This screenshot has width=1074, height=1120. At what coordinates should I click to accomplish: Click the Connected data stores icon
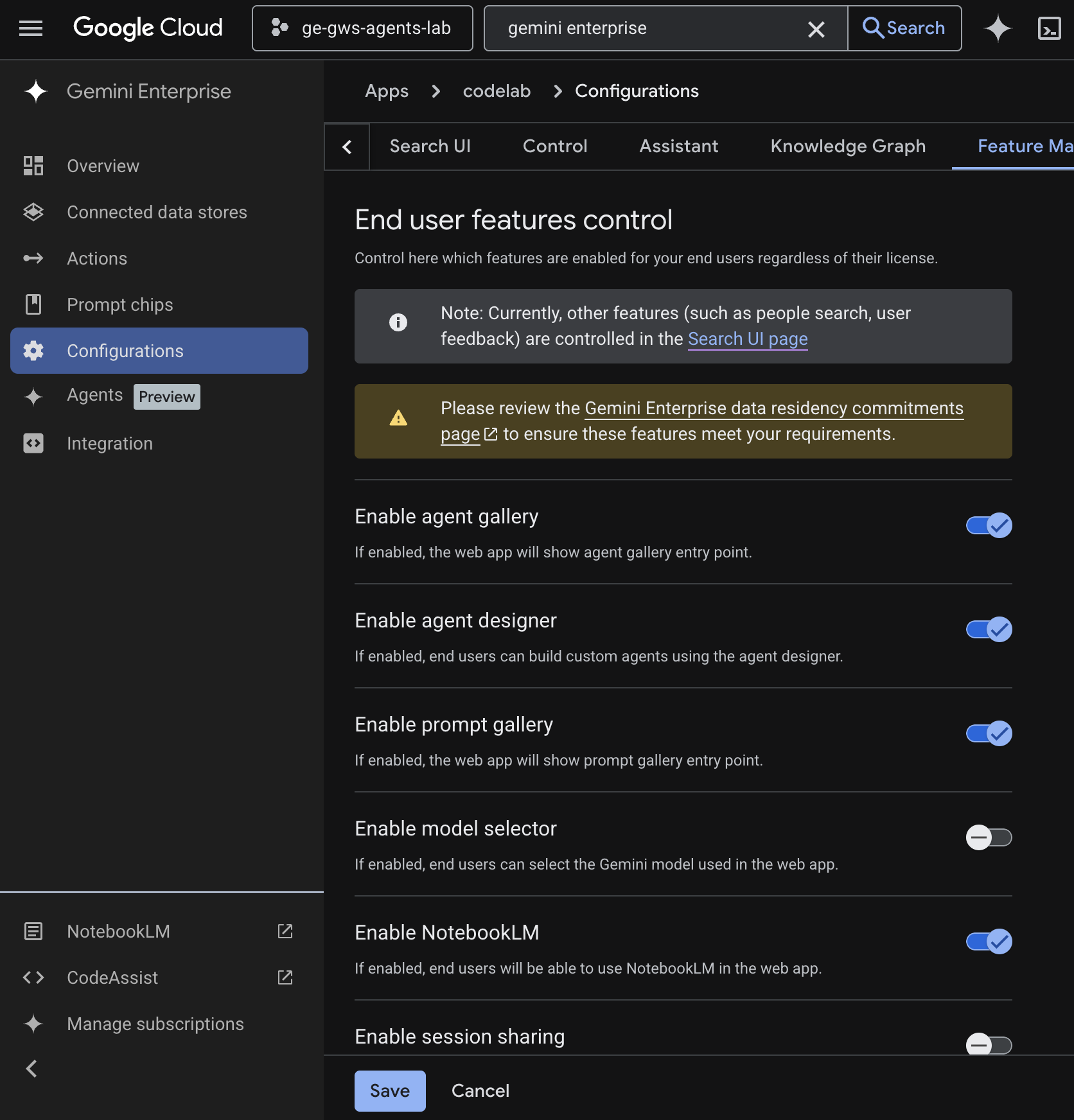33,212
